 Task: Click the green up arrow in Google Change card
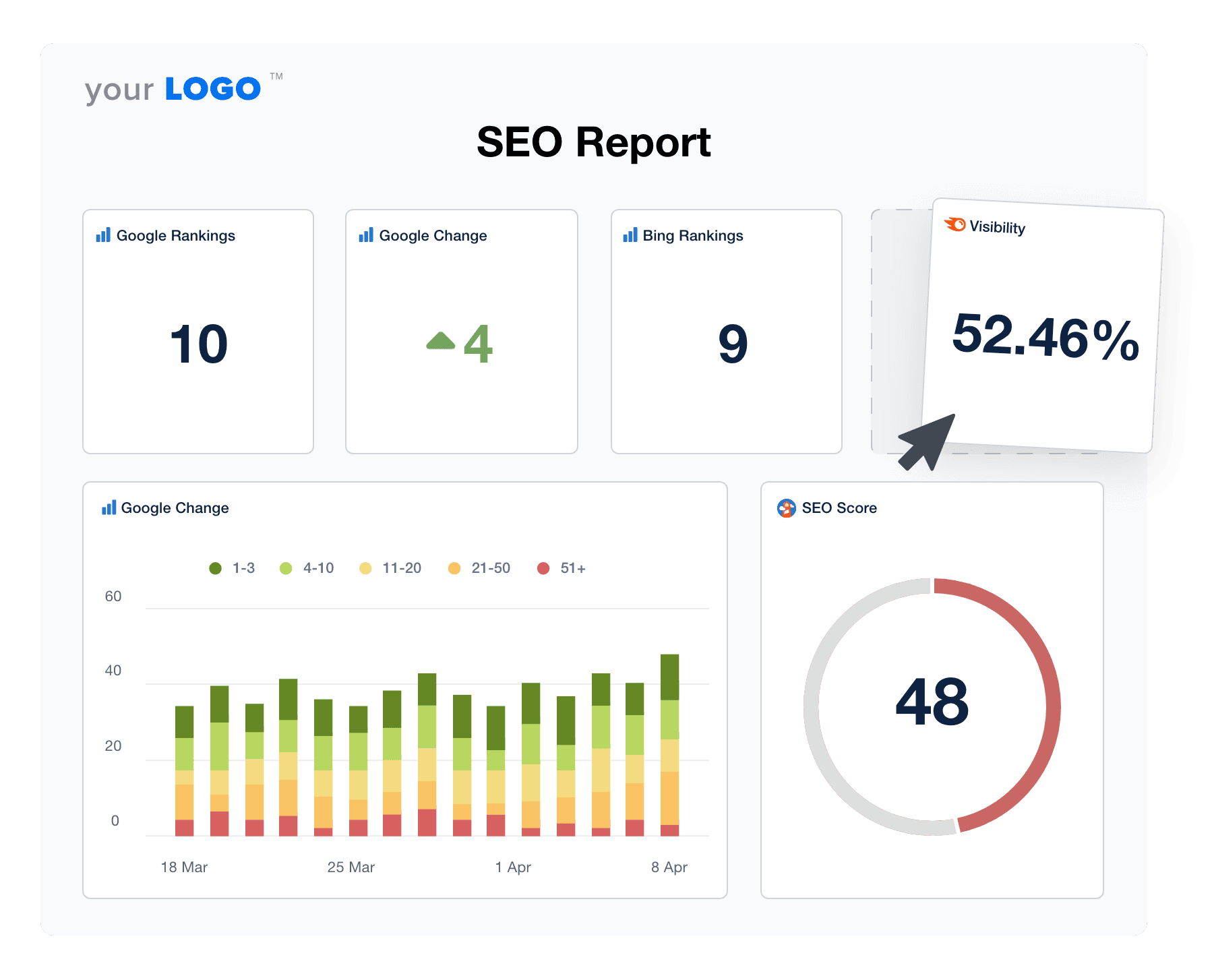[x=442, y=340]
